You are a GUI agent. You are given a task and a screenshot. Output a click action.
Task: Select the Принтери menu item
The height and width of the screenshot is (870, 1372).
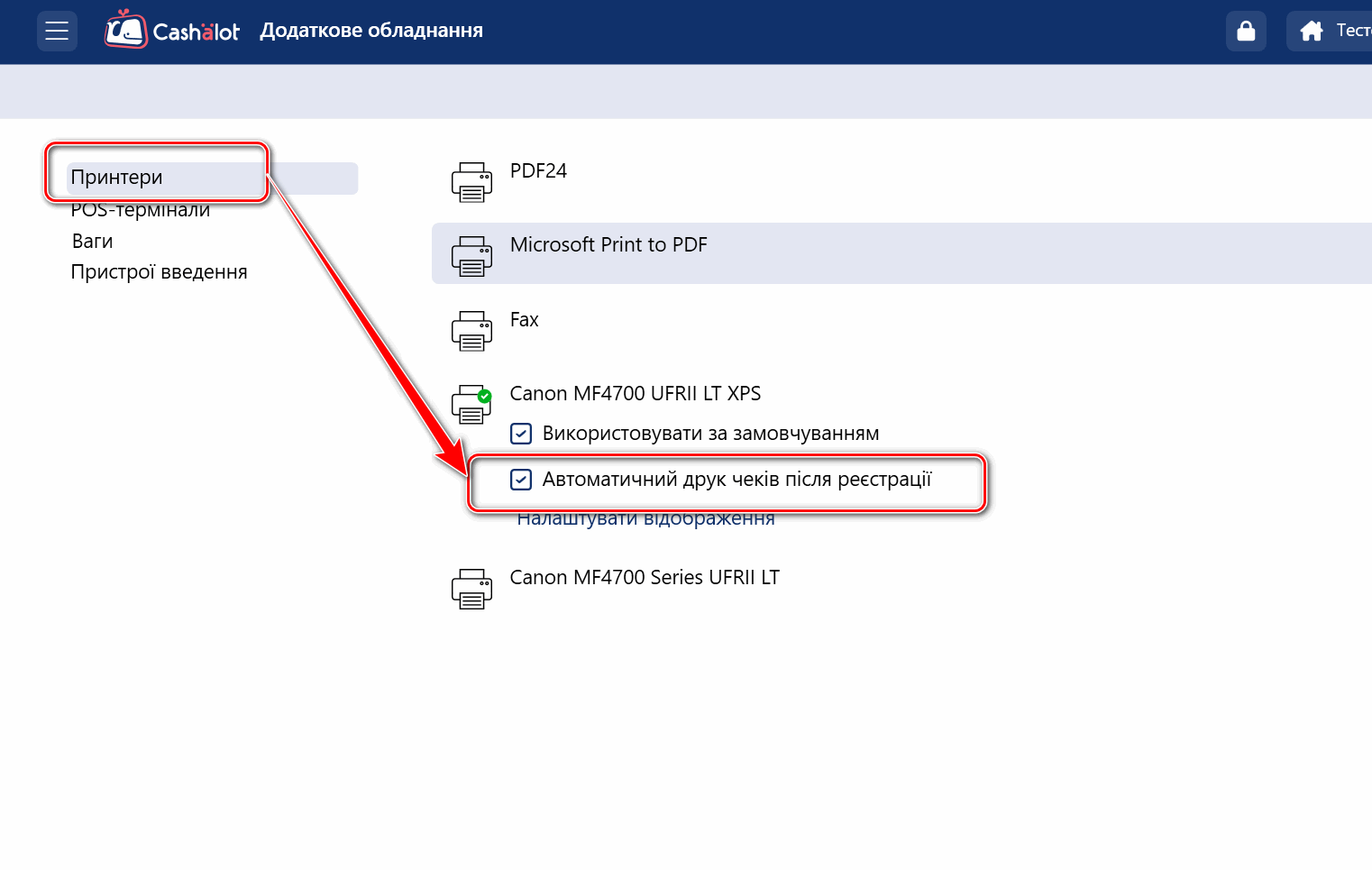click(117, 178)
